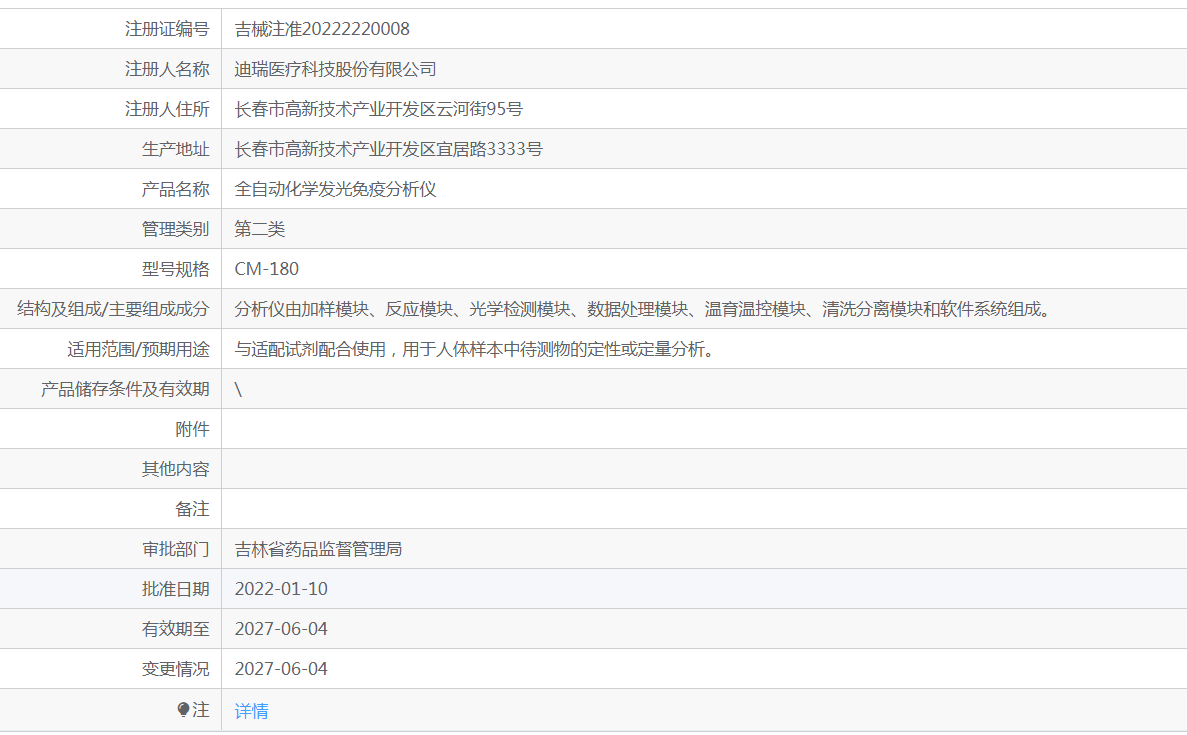Click the 注册证编号 label
This screenshot has height=735, width=1187.
pos(167,30)
